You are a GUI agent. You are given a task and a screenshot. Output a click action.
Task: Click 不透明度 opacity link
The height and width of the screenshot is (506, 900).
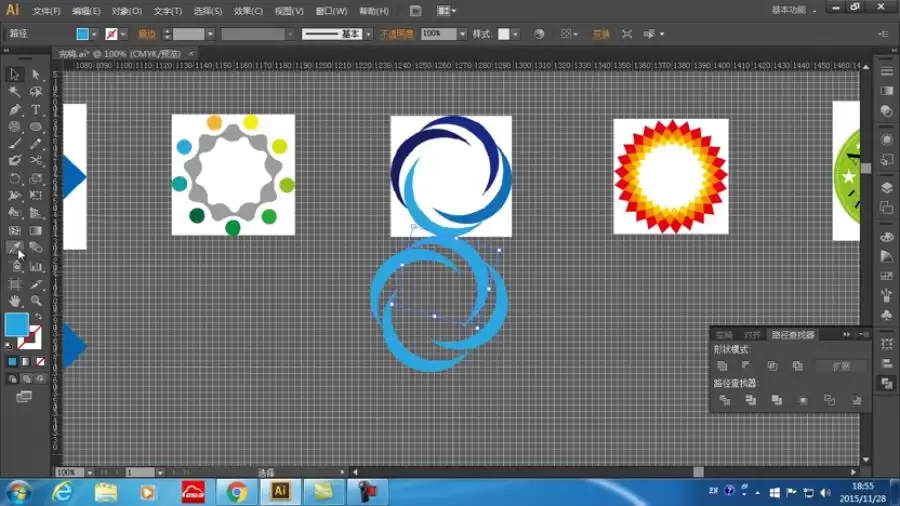[397, 34]
